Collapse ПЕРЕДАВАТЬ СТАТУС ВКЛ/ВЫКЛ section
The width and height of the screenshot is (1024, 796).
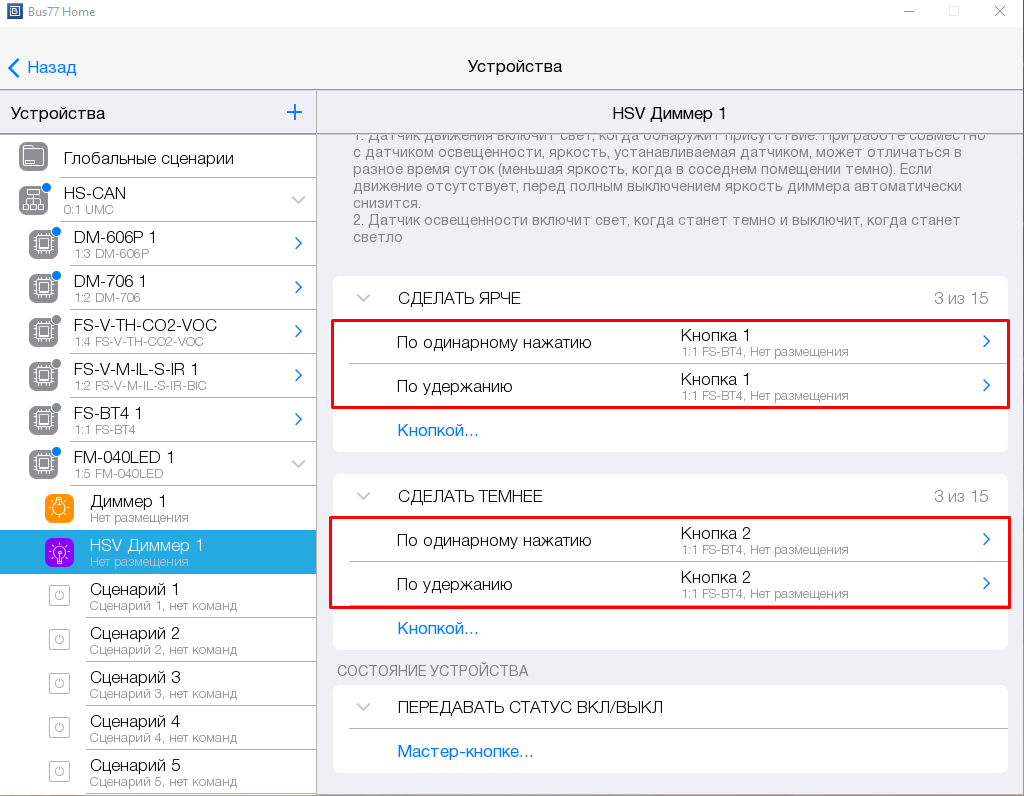[x=363, y=707]
